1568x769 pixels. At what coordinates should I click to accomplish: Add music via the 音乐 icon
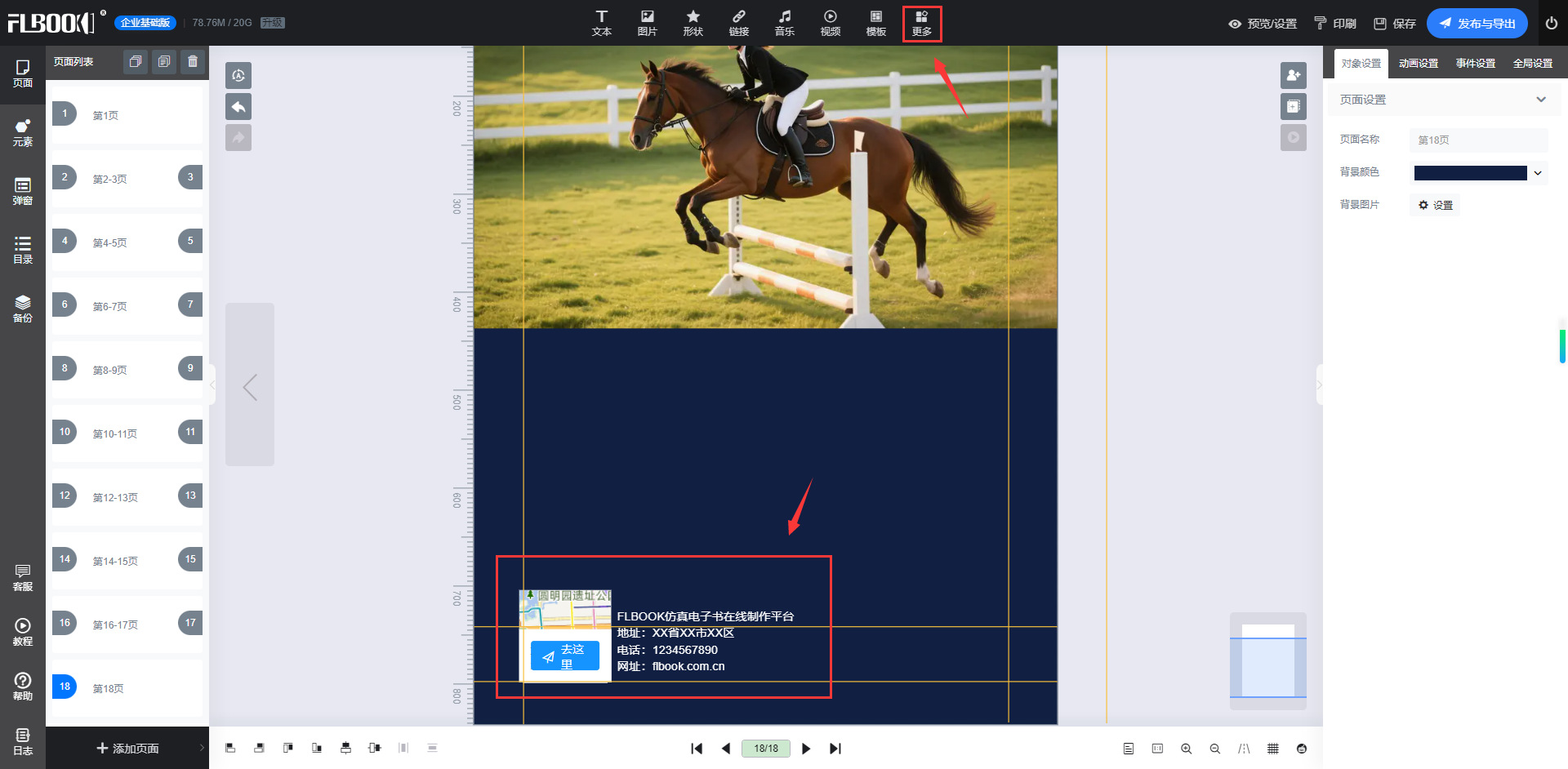784,24
